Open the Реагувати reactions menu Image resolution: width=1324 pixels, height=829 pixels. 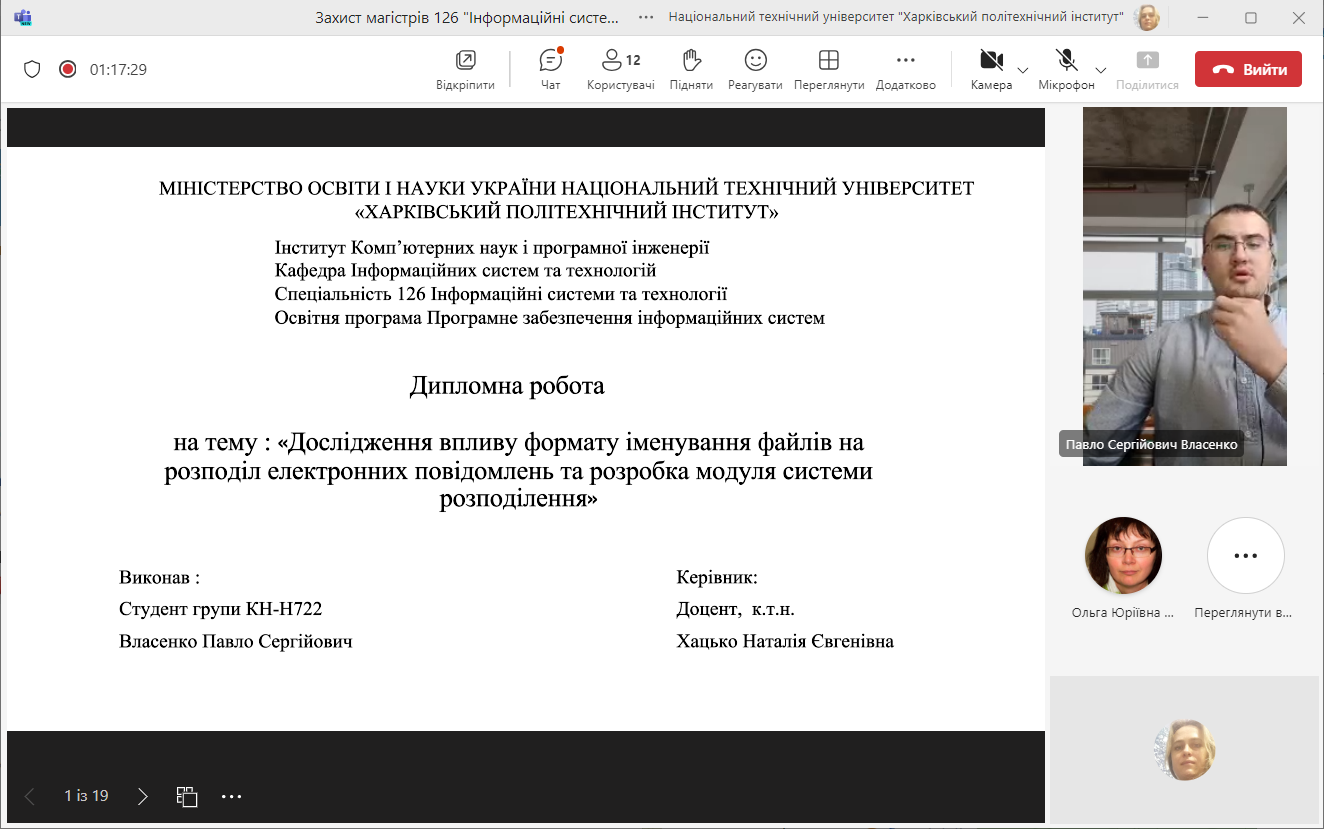755,69
